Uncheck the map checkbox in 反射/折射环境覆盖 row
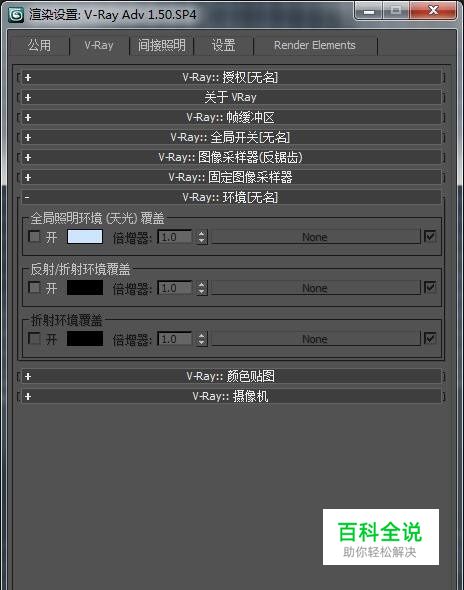 pyautogui.click(x=430, y=287)
